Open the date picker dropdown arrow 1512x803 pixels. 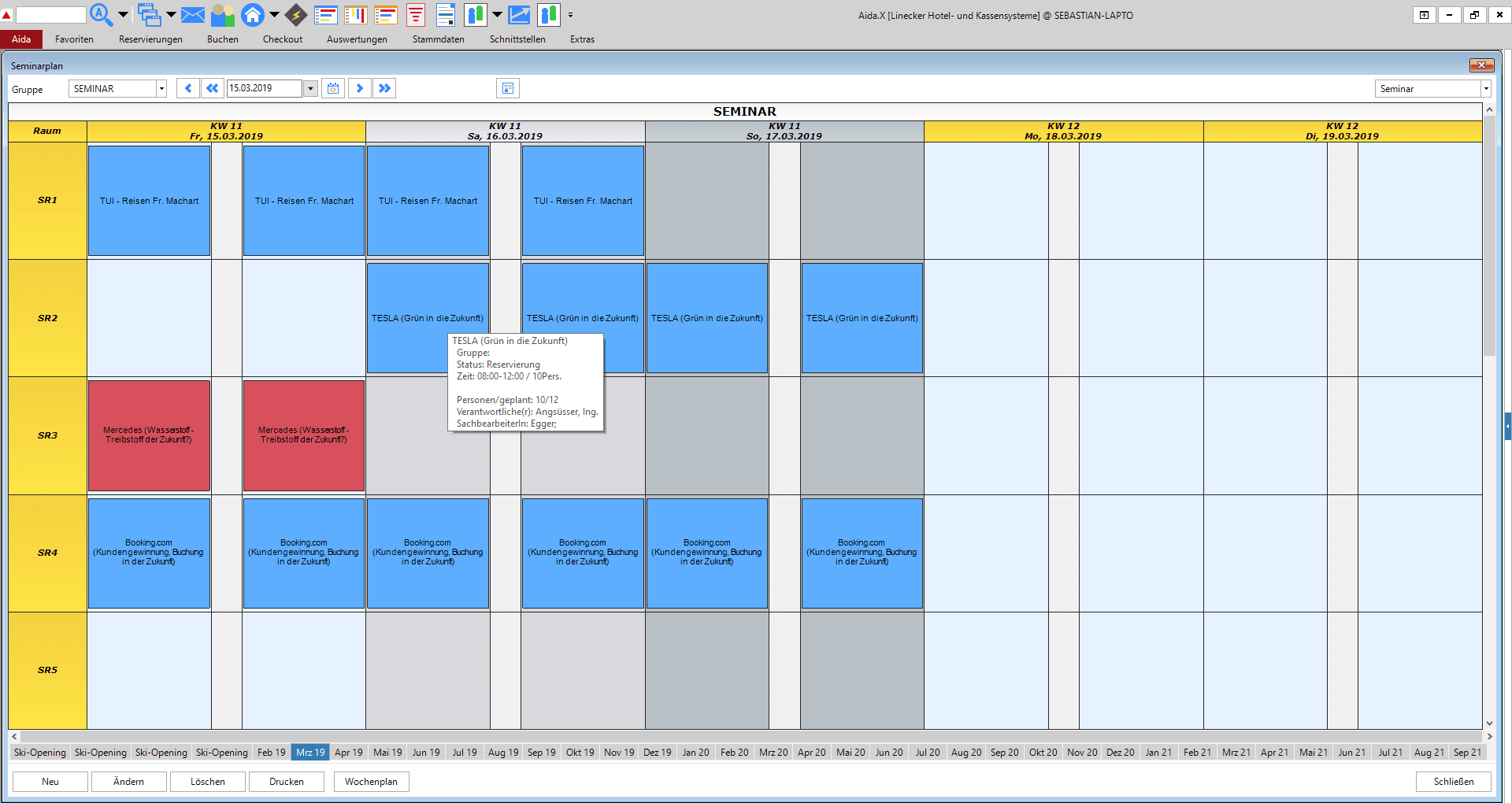click(310, 88)
